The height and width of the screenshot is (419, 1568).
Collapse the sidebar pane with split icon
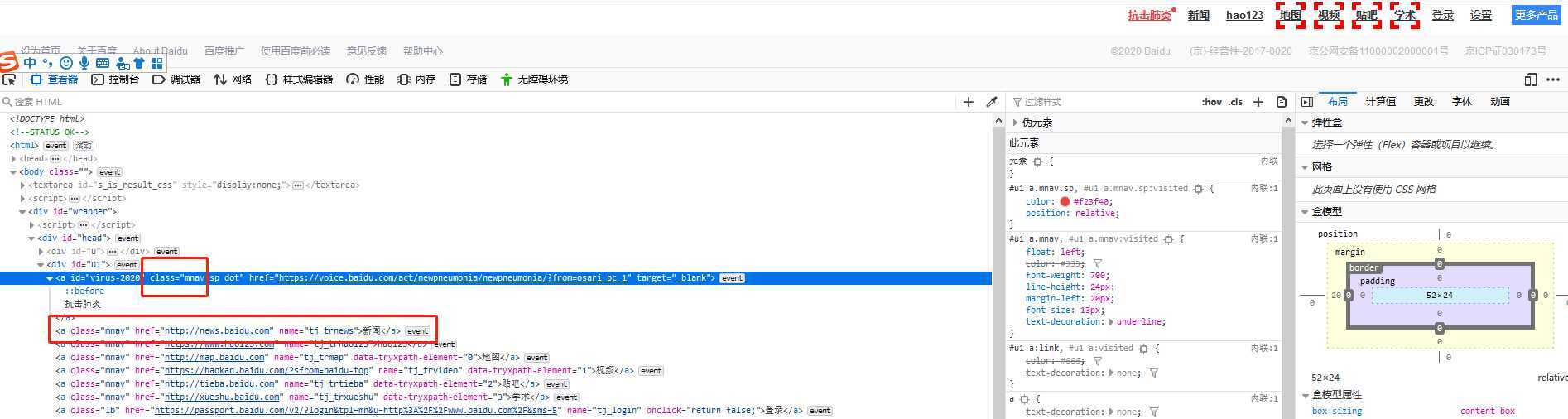[x=1307, y=102]
